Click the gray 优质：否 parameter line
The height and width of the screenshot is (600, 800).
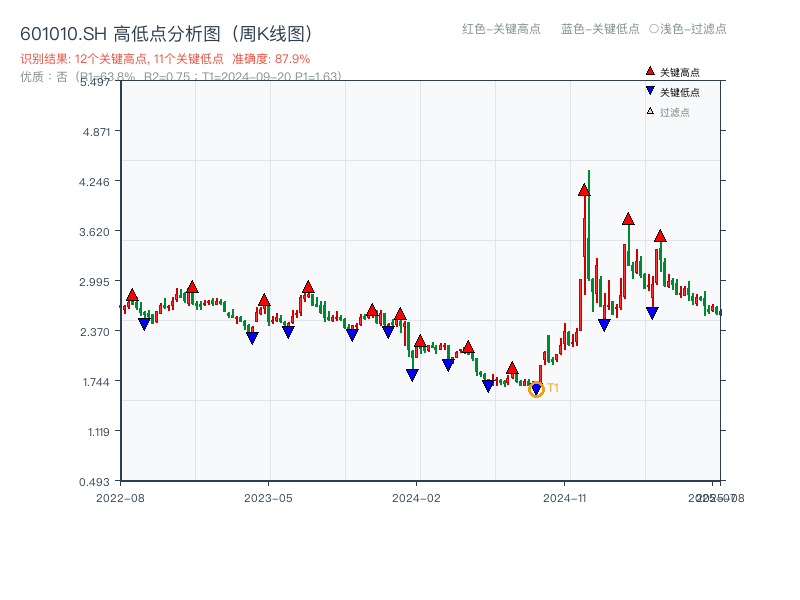tap(180, 77)
